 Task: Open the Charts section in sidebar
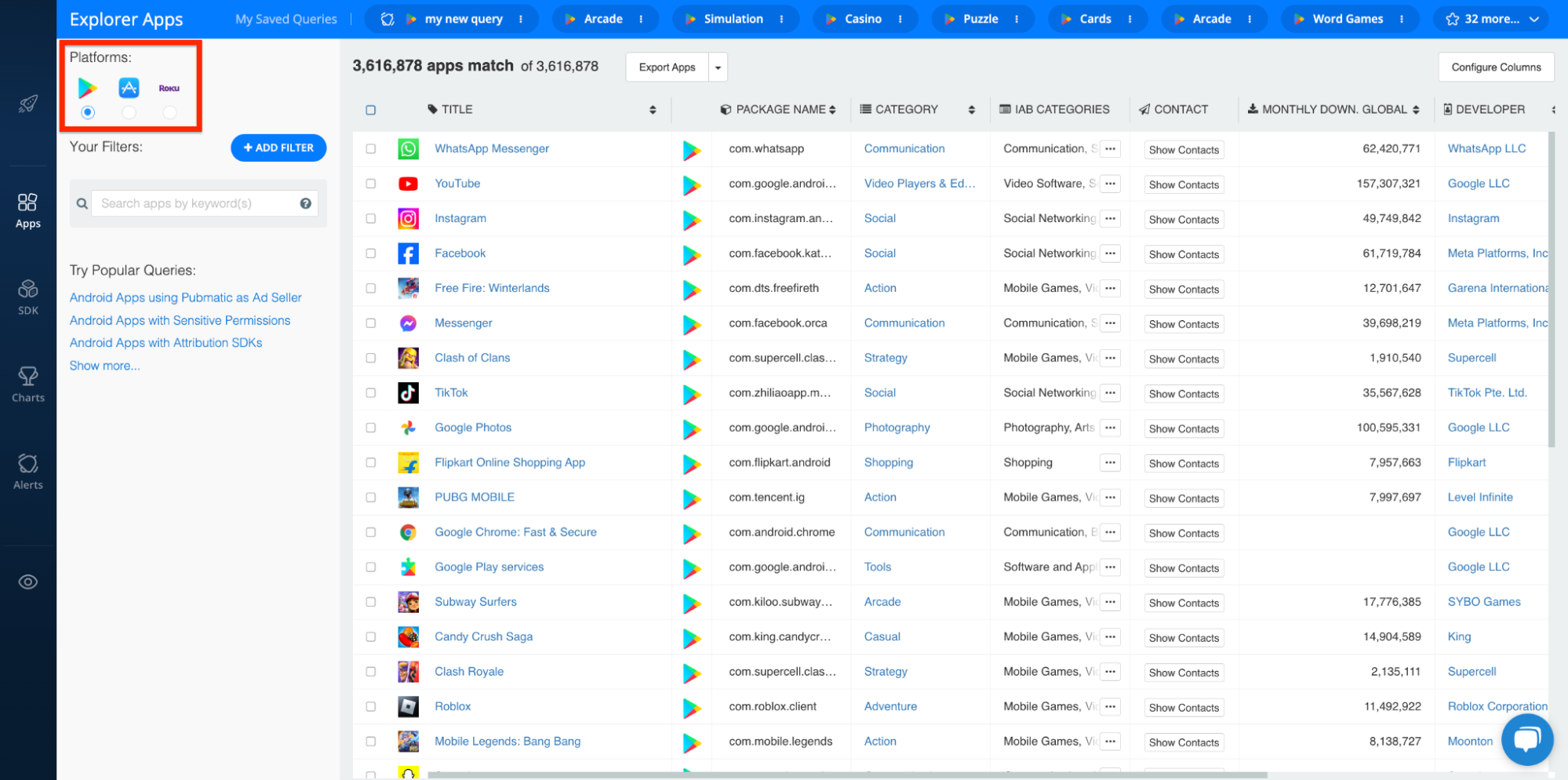click(x=28, y=385)
